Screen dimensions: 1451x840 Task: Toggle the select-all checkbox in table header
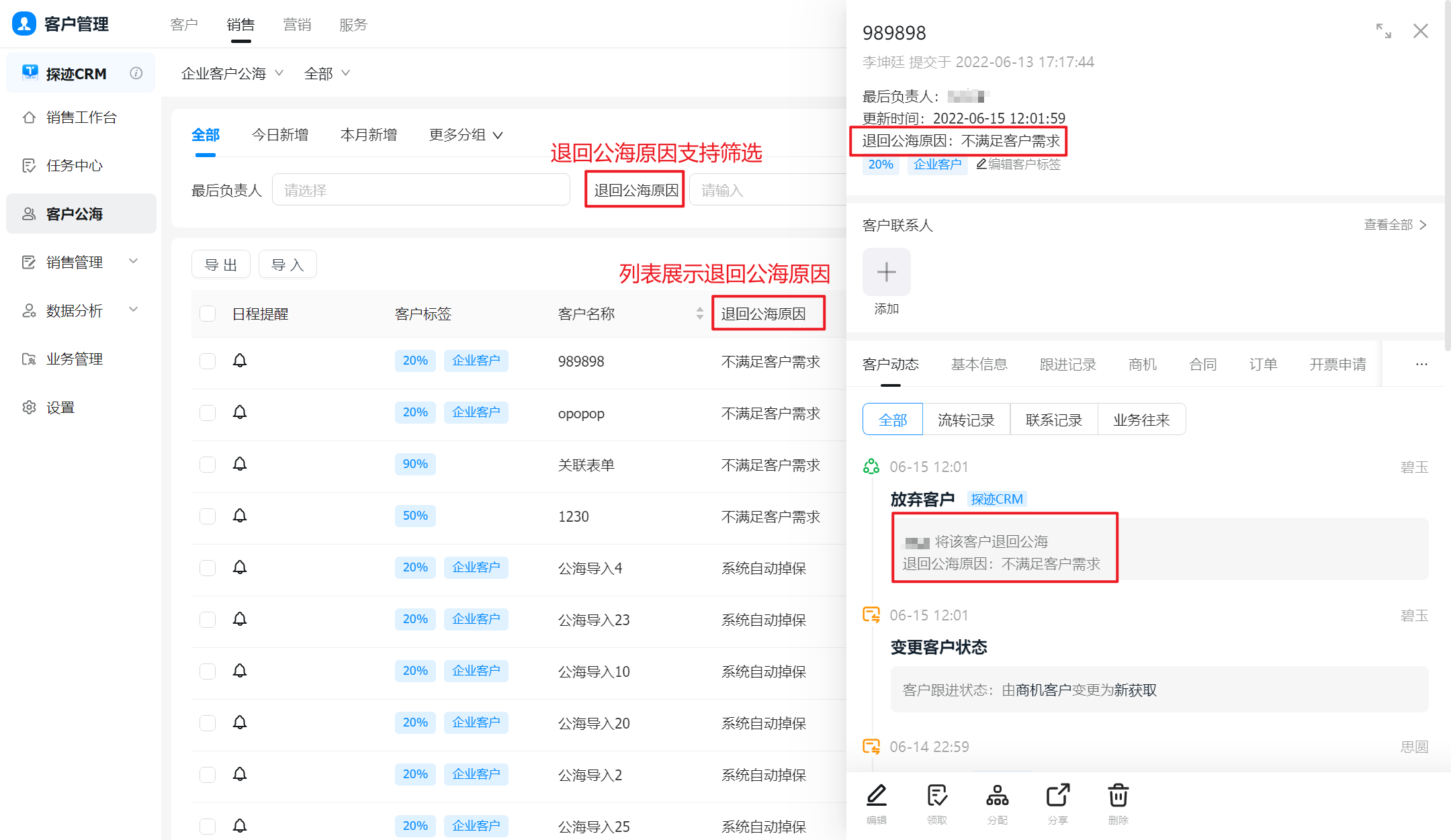pyautogui.click(x=208, y=314)
